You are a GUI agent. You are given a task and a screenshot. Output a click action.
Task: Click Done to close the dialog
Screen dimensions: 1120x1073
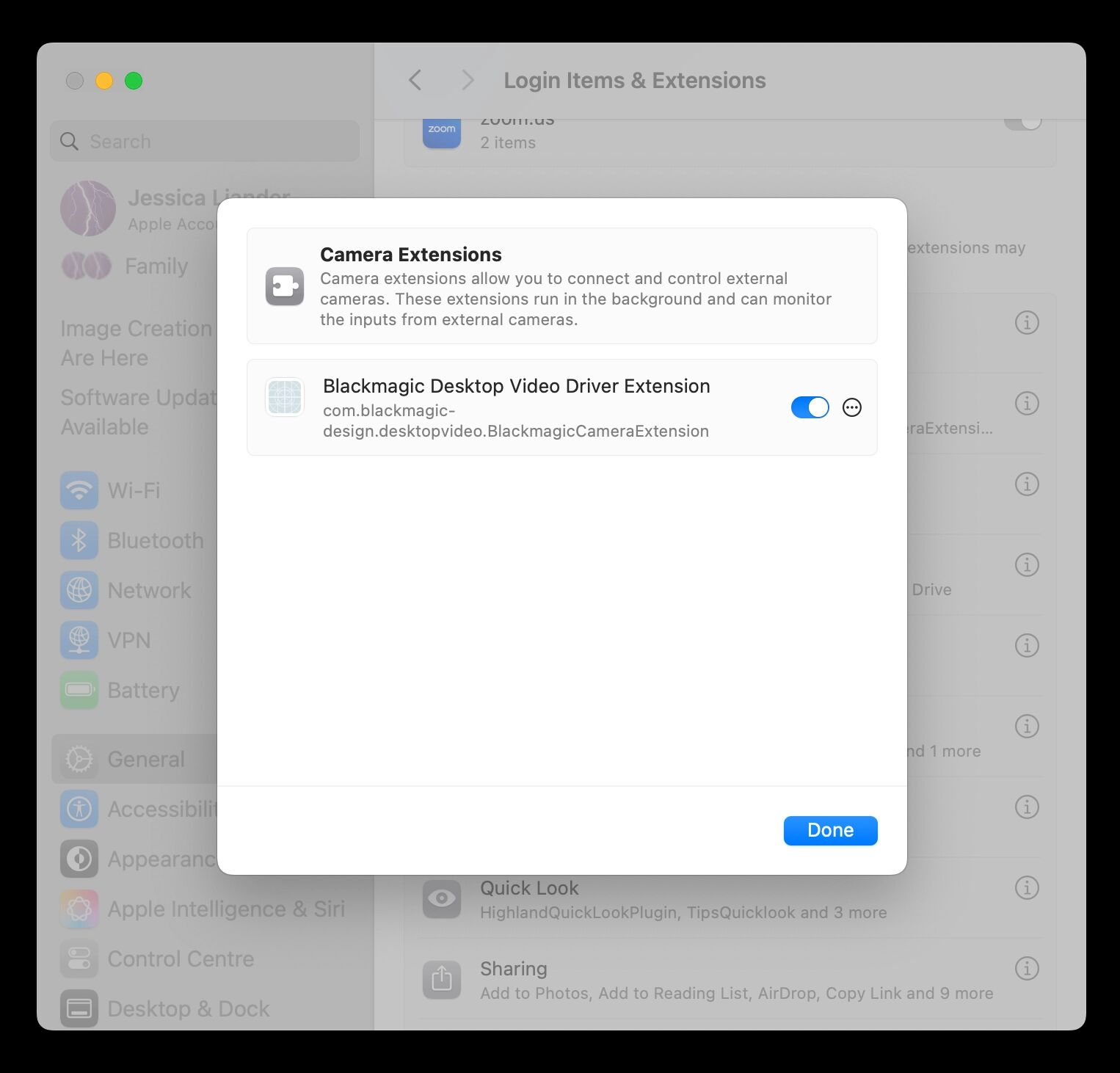831,830
